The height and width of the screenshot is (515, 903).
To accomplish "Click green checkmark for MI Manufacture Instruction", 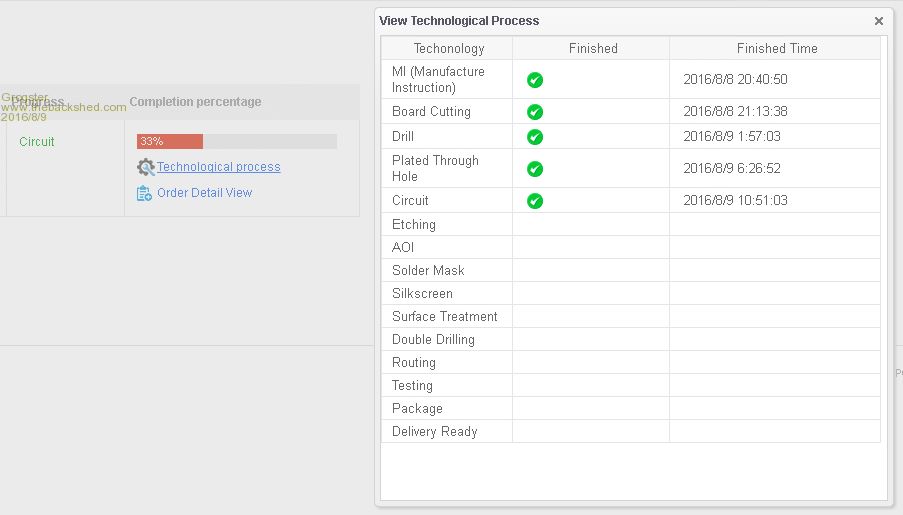I will click(535, 80).
